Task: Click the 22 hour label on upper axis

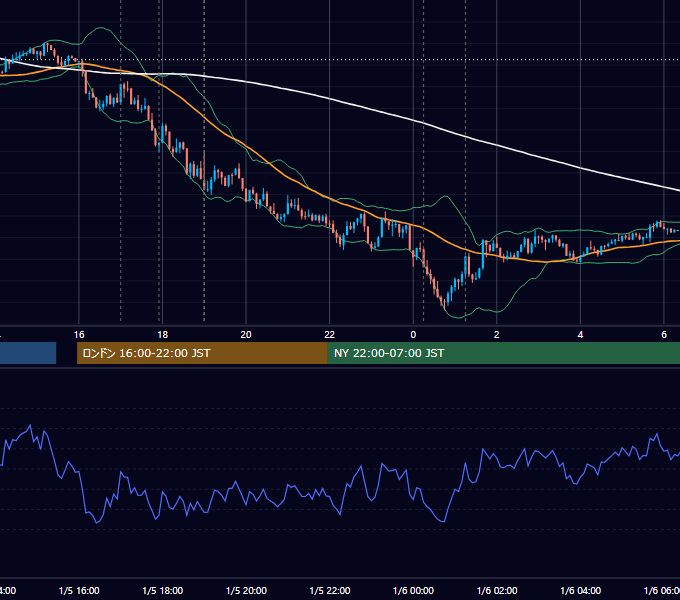Action: (x=330, y=335)
